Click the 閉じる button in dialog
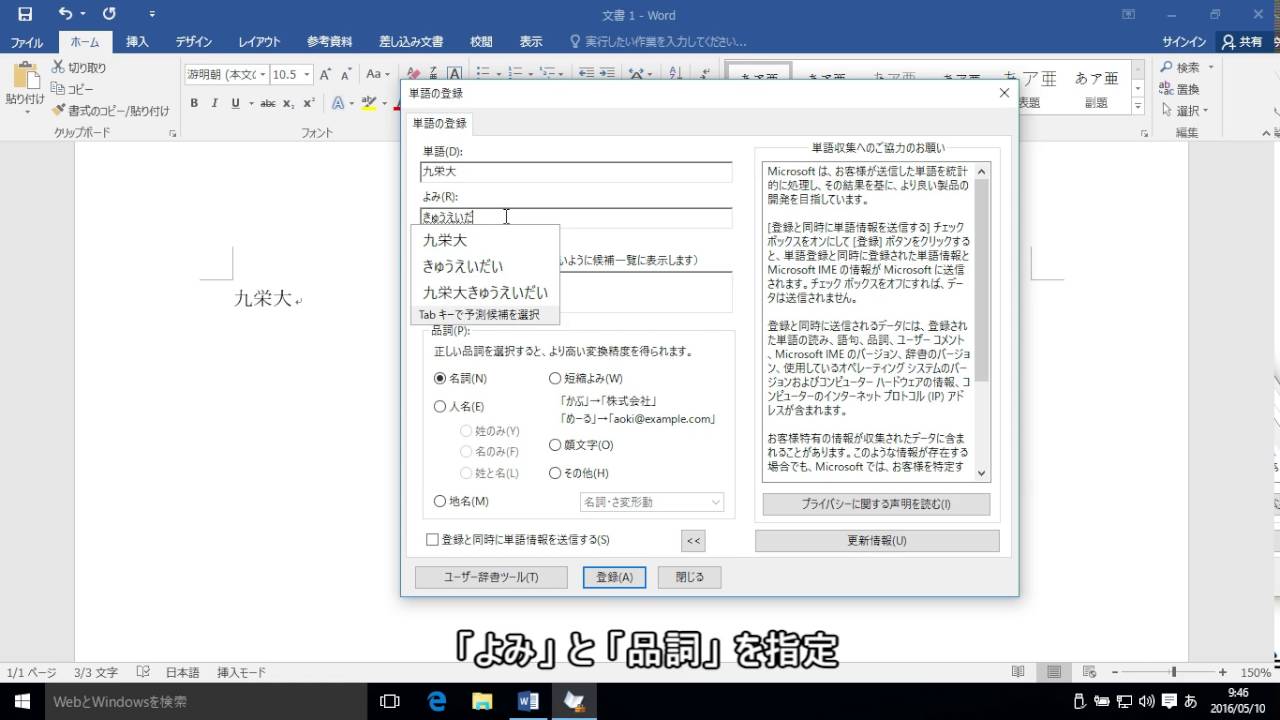Viewport: 1280px width, 720px height. [689, 577]
